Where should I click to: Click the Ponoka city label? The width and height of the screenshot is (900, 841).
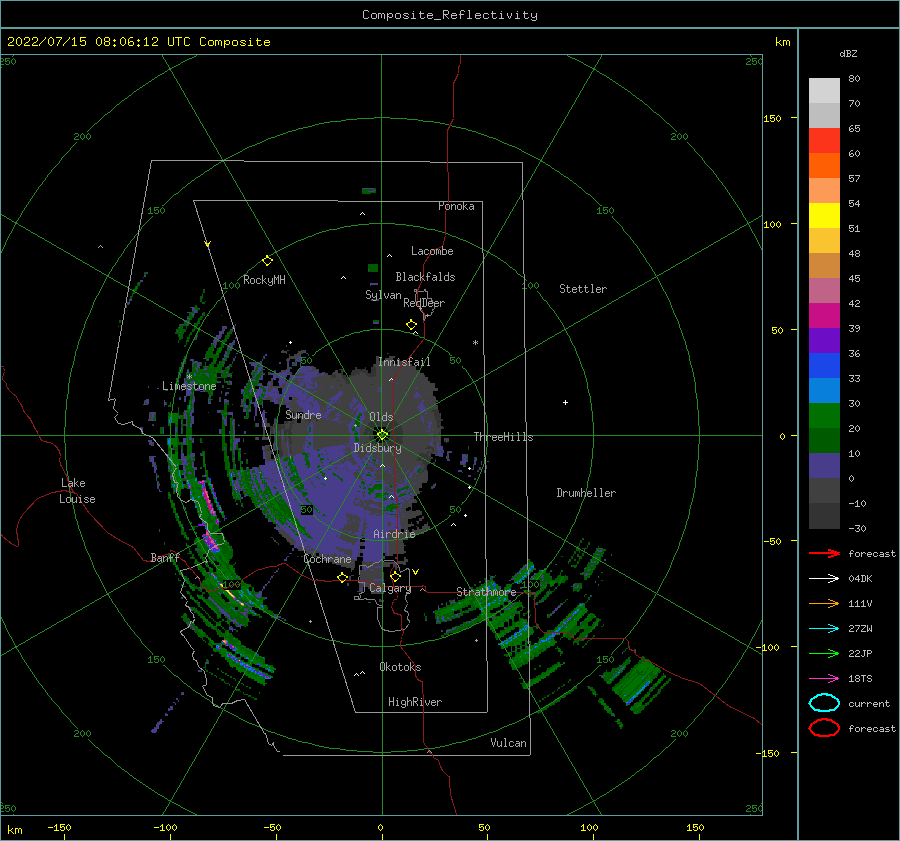coord(456,206)
